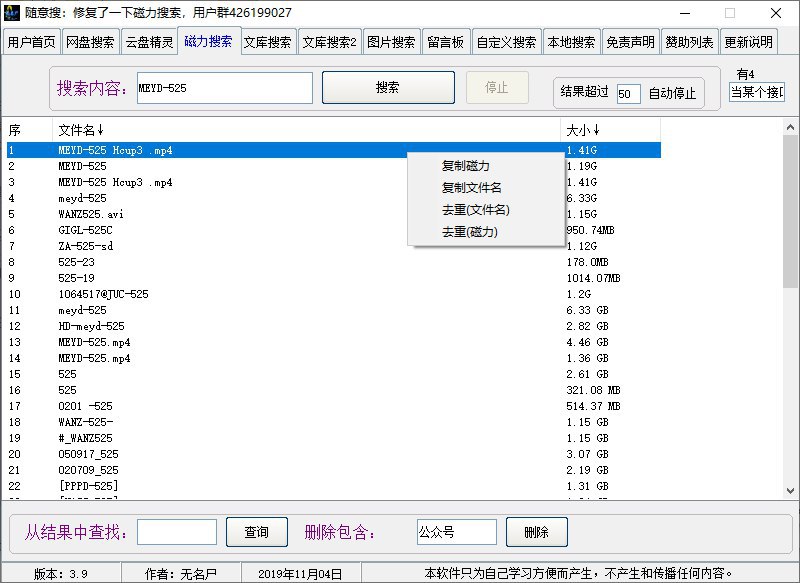The width and height of the screenshot is (800, 583).
Task: Select the WANZ-525- row
Action: 334,422
